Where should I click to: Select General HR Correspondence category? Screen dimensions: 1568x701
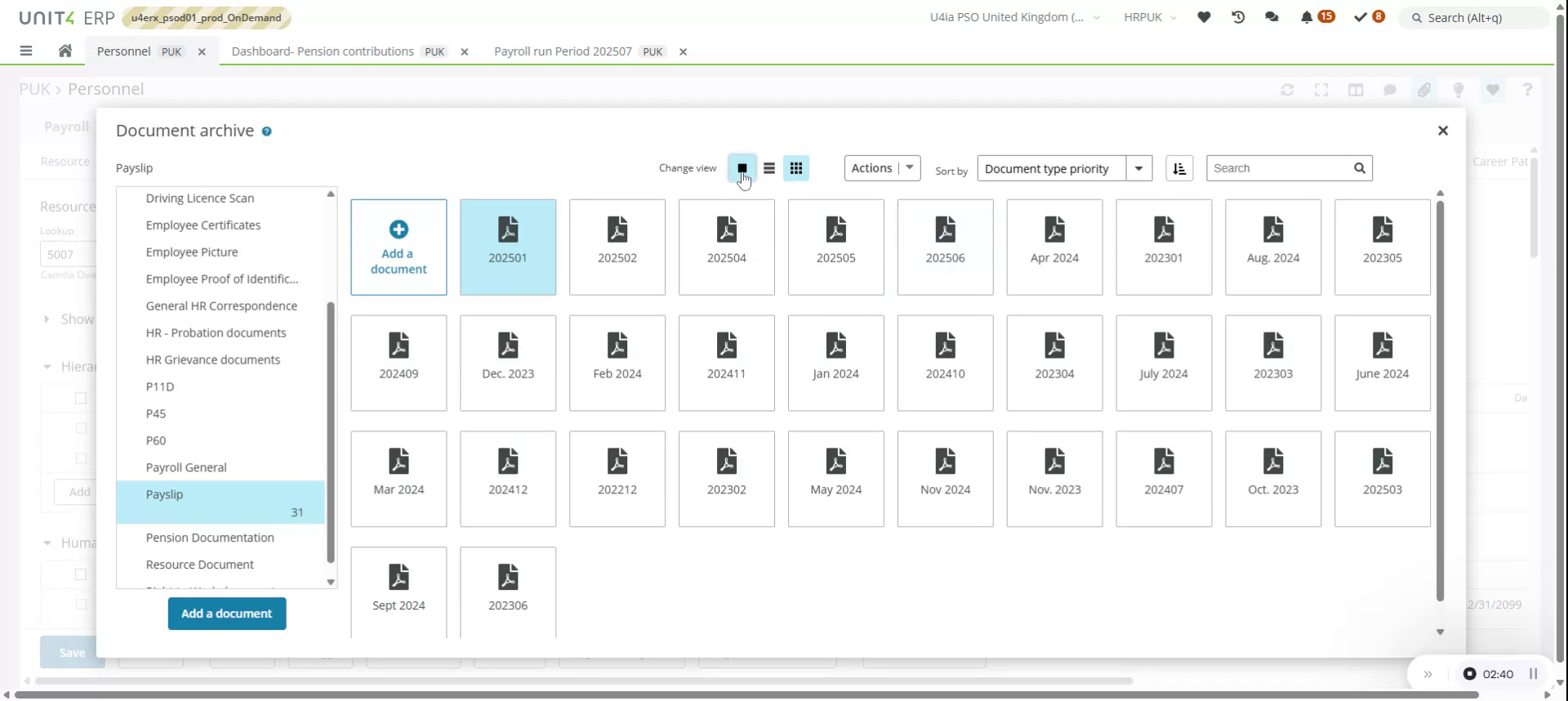(x=220, y=306)
